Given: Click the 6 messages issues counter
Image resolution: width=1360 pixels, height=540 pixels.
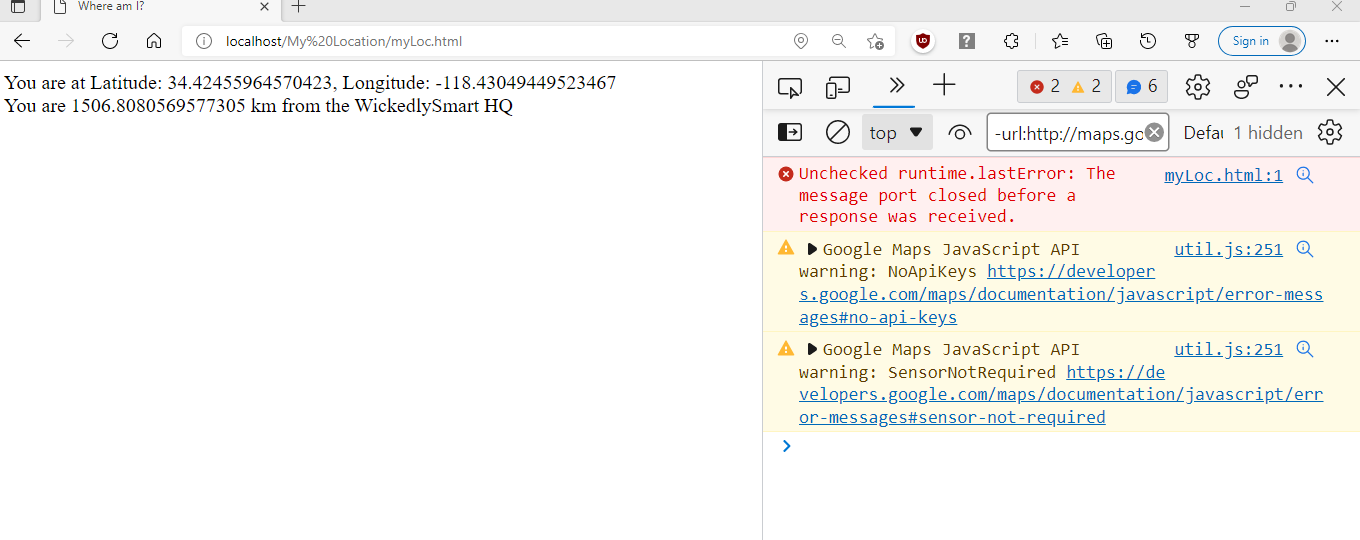Looking at the screenshot, I should (x=1142, y=87).
